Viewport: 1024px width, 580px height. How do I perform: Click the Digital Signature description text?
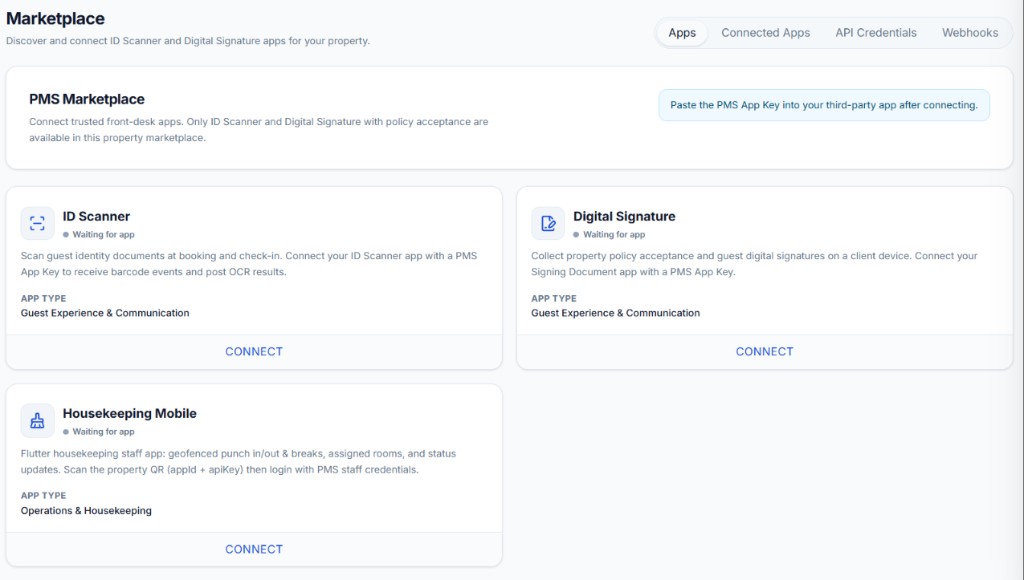(754, 264)
